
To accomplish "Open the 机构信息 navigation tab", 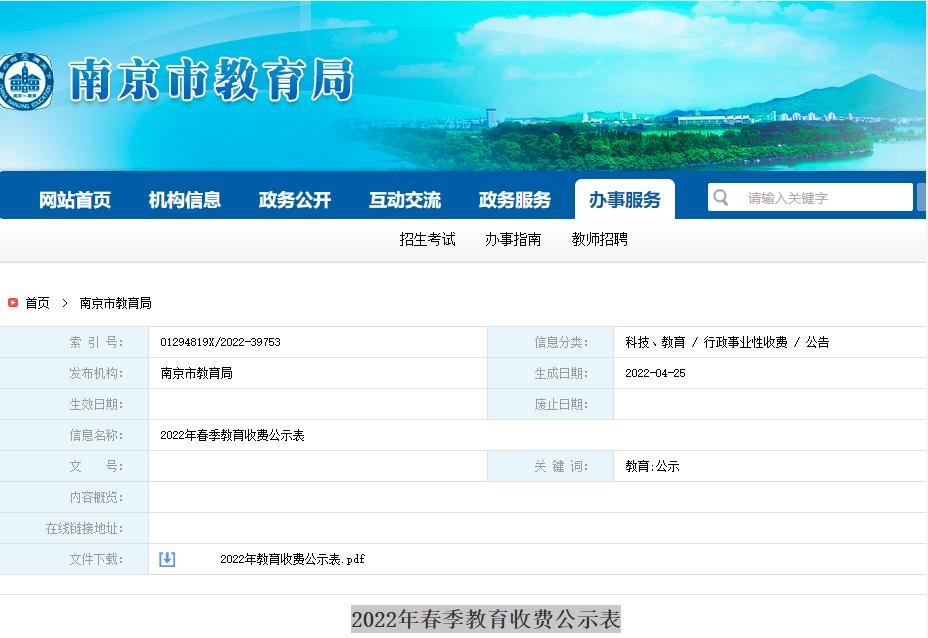I will (185, 200).
